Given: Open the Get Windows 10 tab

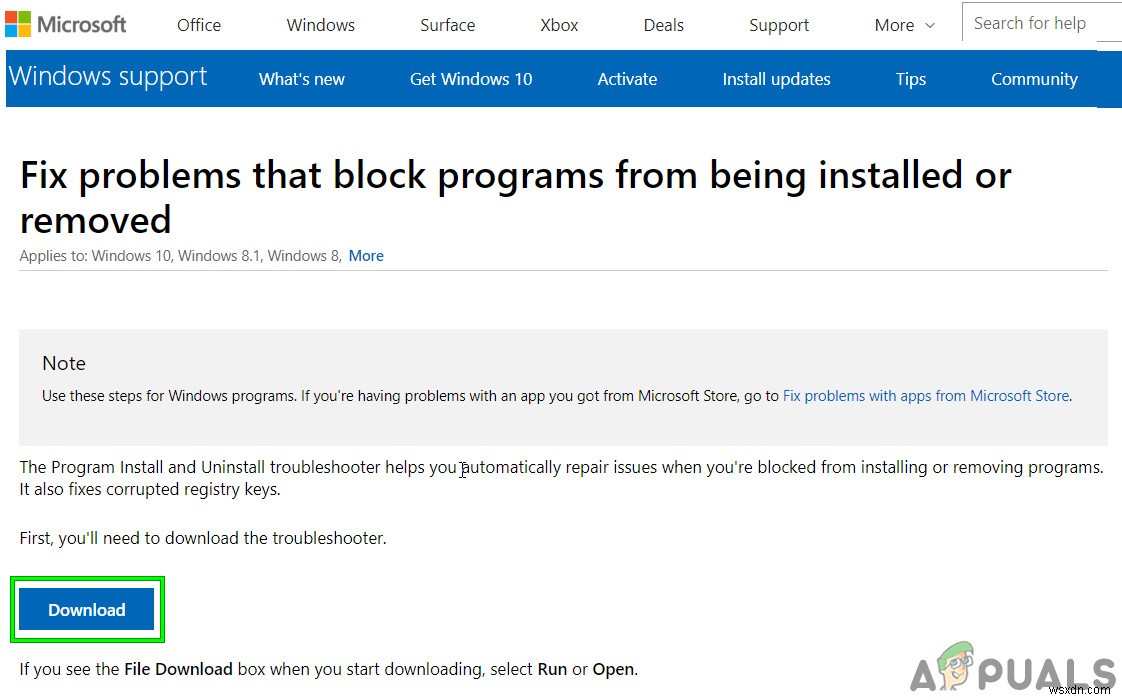Looking at the screenshot, I should 471,79.
